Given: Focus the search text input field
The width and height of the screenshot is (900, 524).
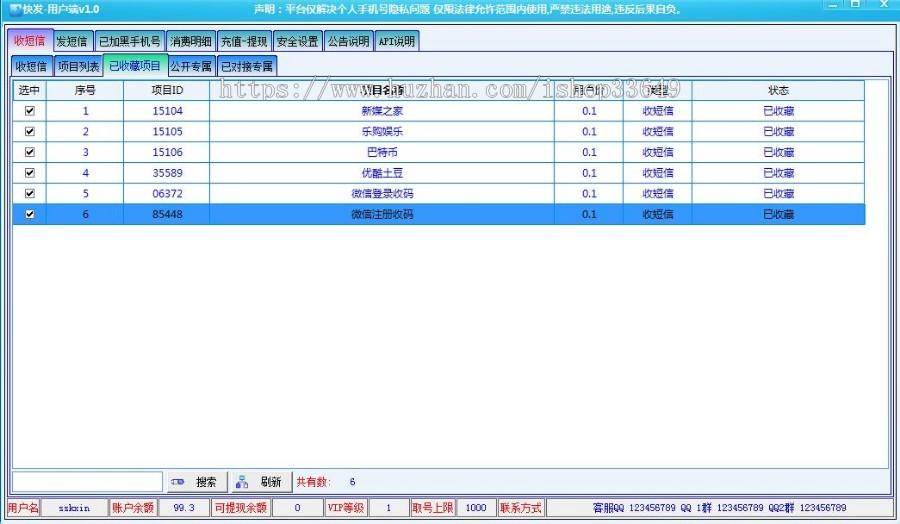Looking at the screenshot, I should pyautogui.click(x=87, y=482).
